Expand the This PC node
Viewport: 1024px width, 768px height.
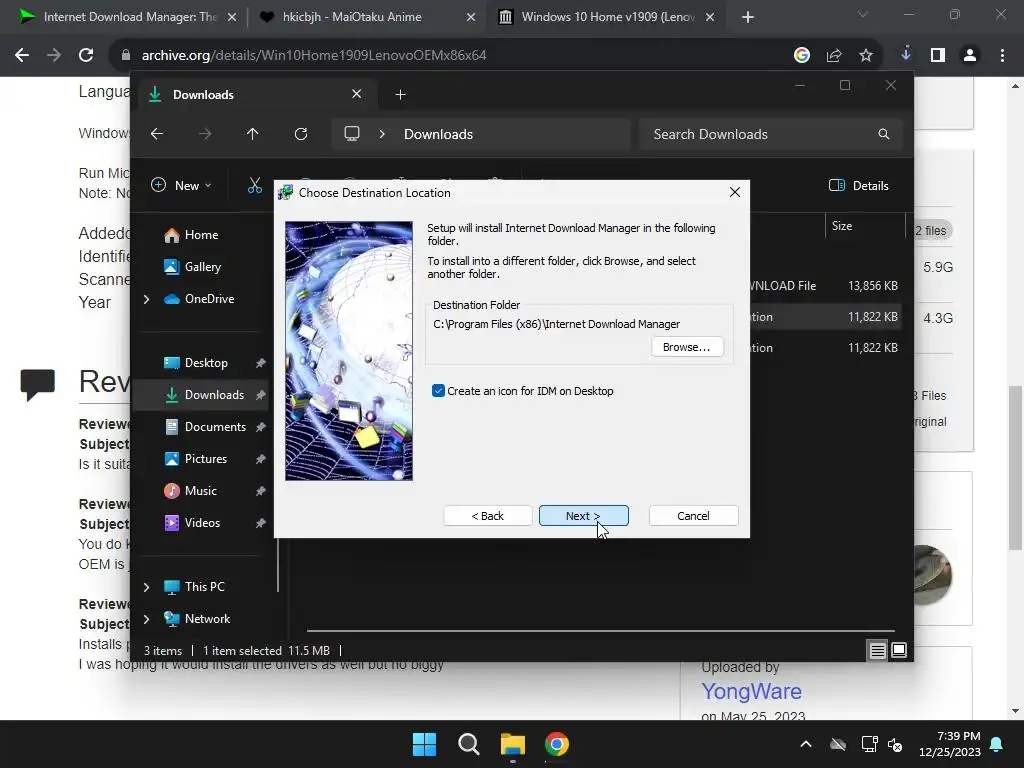(x=146, y=587)
